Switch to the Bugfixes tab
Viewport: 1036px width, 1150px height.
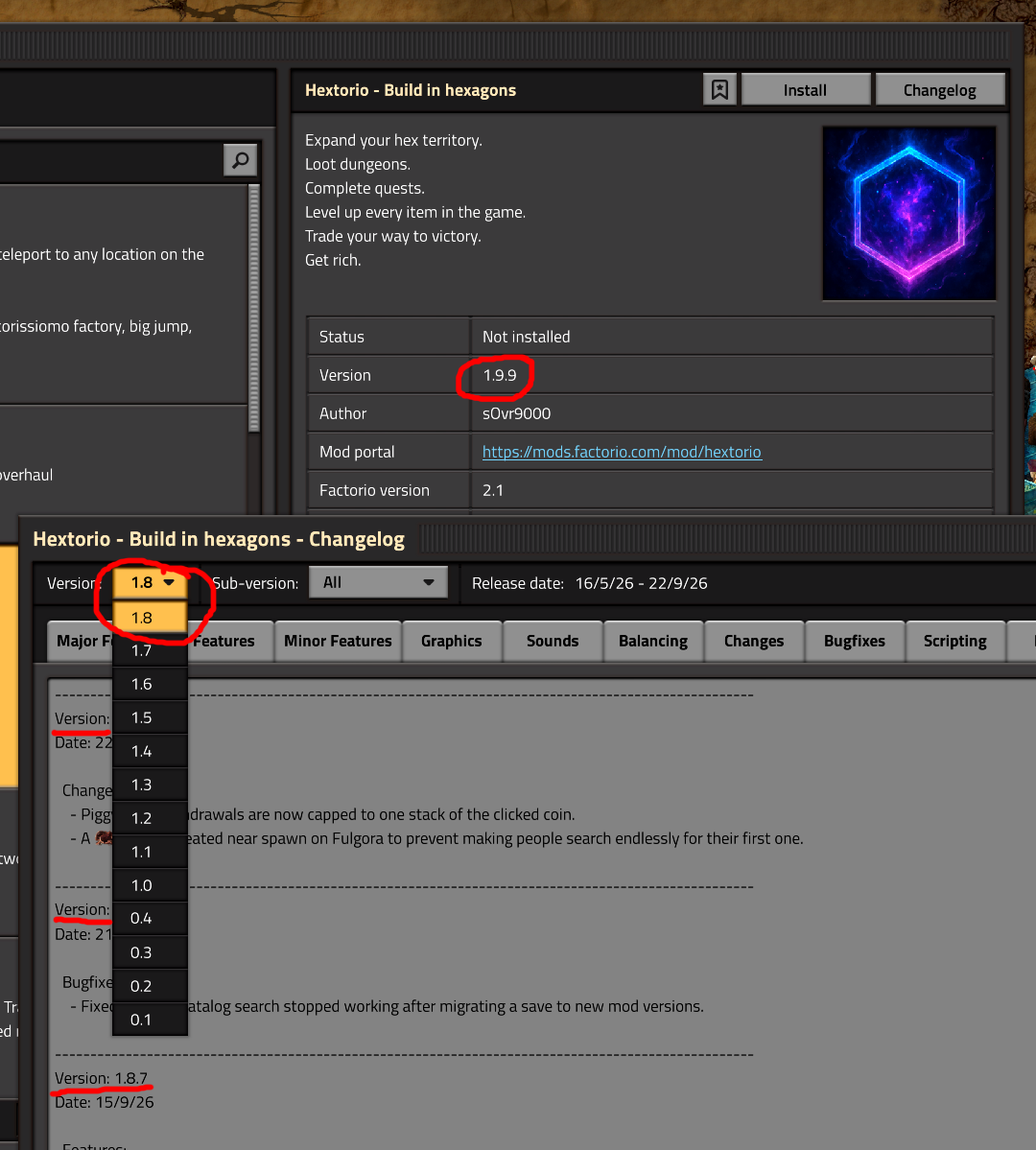click(855, 641)
